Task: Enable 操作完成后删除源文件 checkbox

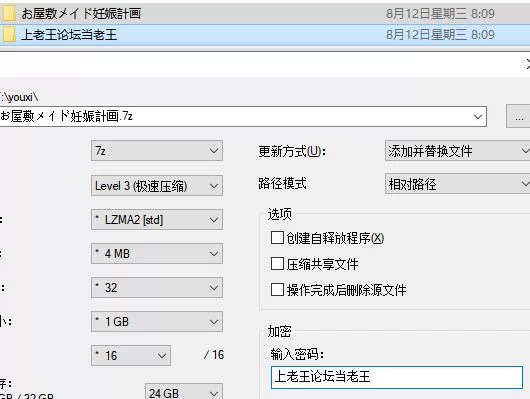Action: [277, 290]
